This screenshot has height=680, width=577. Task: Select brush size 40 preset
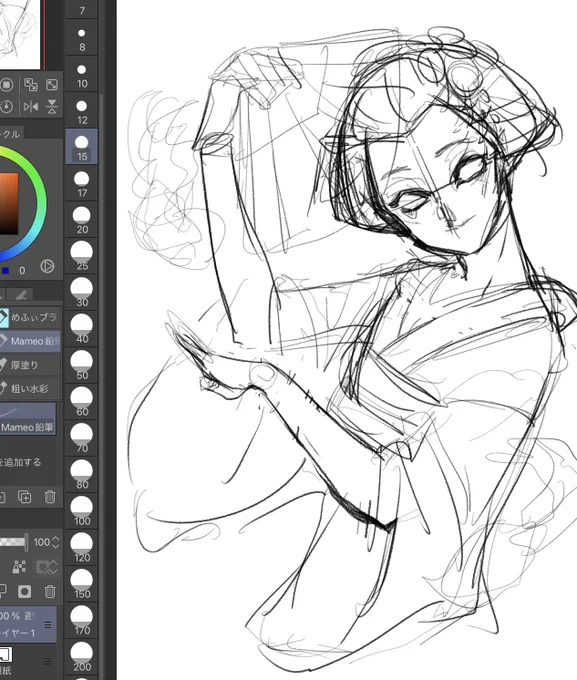[x=82, y=329]
